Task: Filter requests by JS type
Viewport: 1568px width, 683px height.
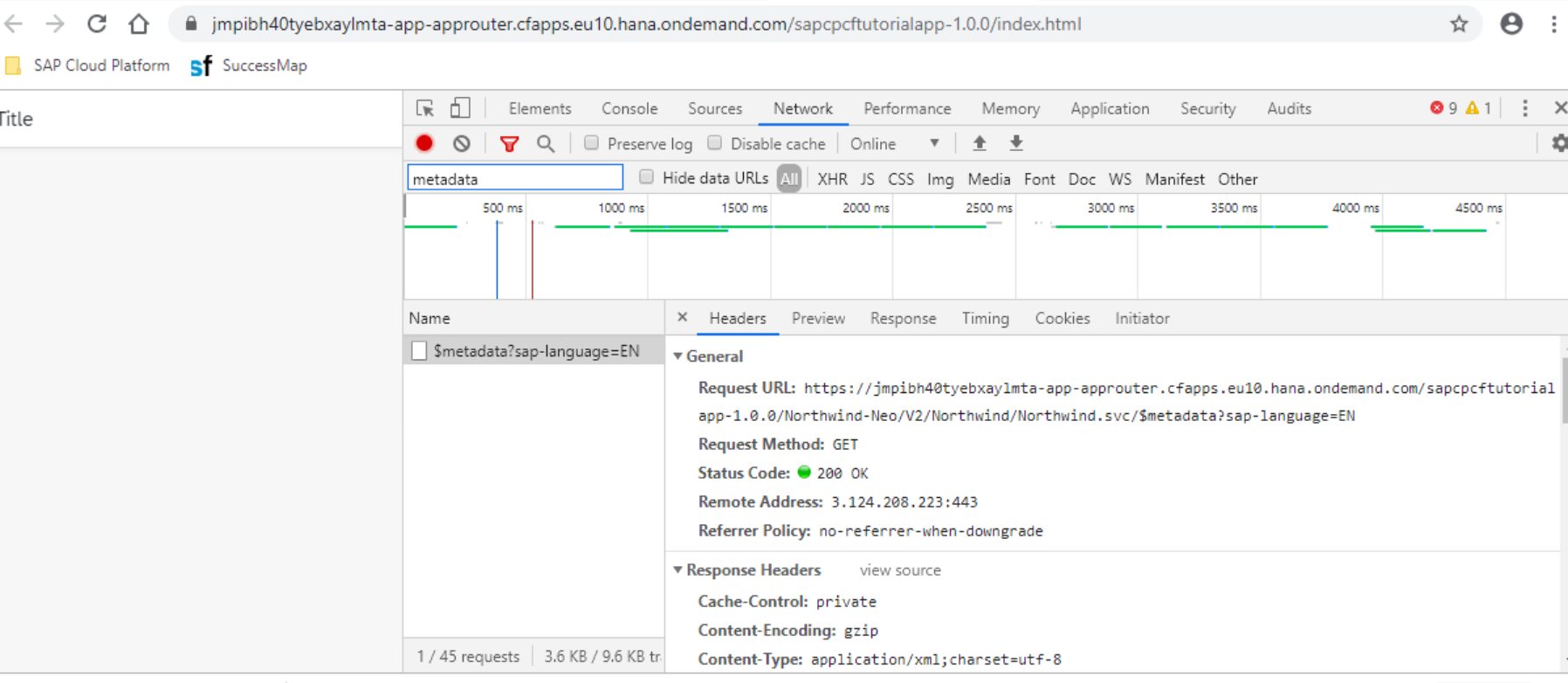Action: tap(867, 179)
